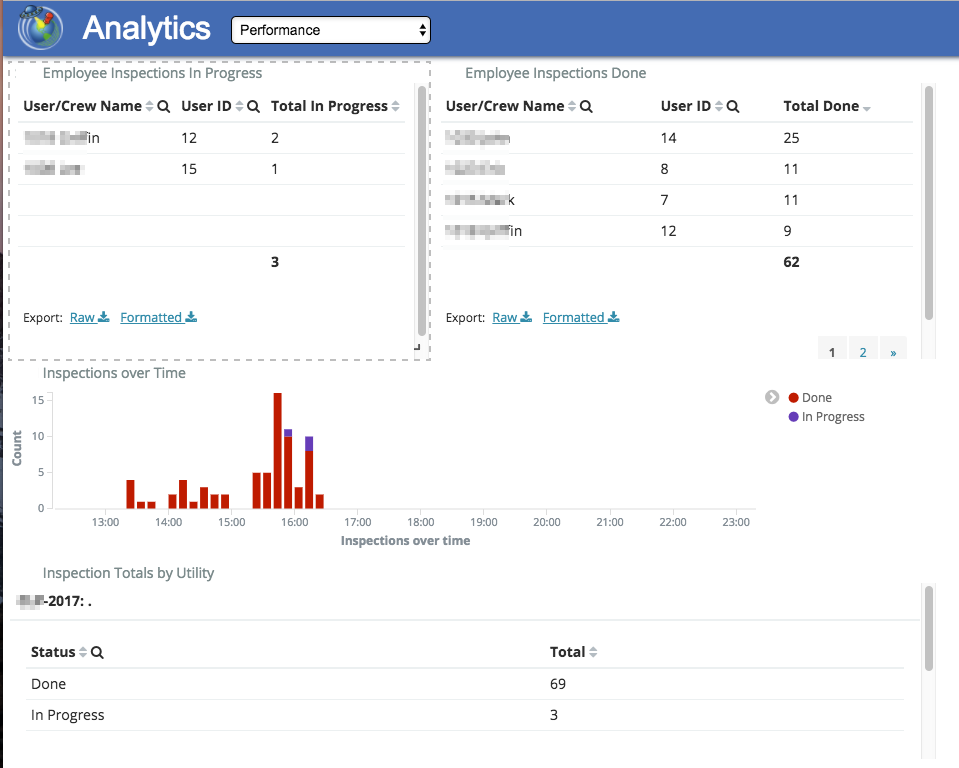Click the Inspections Done panel scrollbar
This screenshot has height=768, width=959.
tap(929, 203)
